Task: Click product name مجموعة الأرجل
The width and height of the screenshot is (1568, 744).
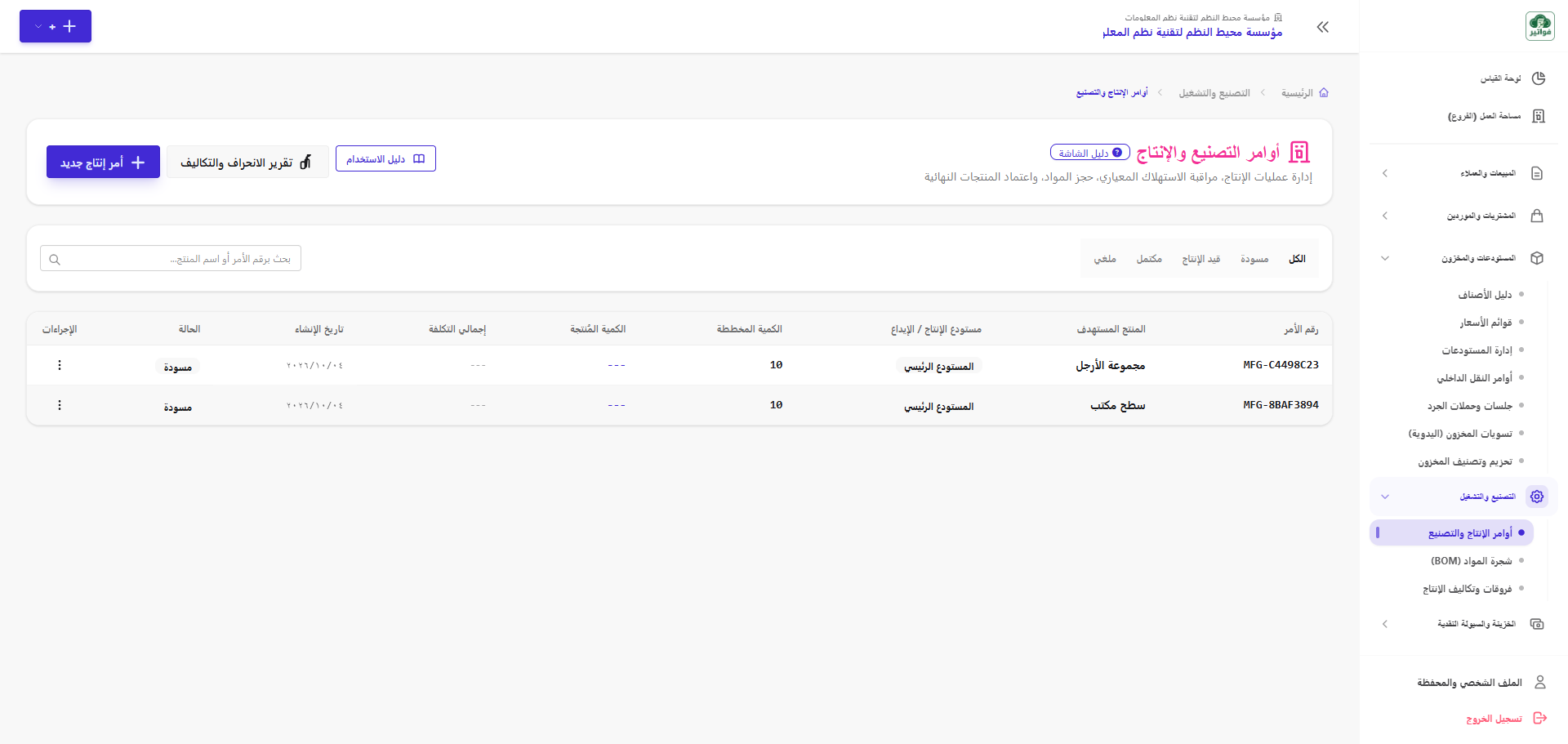Action: pos(1111,365)
